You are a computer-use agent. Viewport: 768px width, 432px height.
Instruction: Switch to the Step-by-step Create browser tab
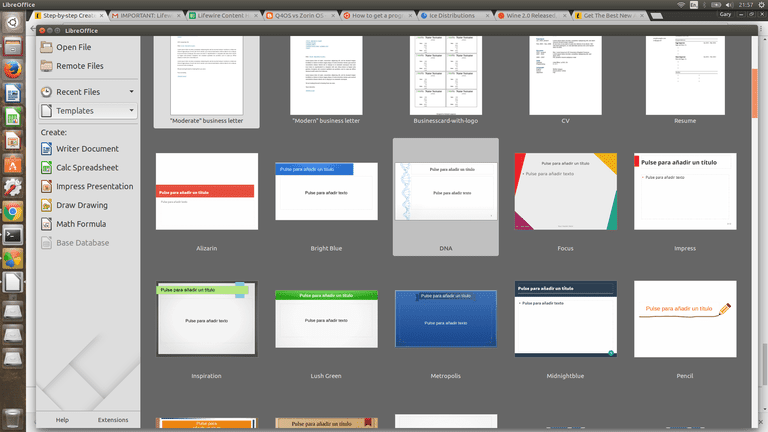(x=69, y=16)
